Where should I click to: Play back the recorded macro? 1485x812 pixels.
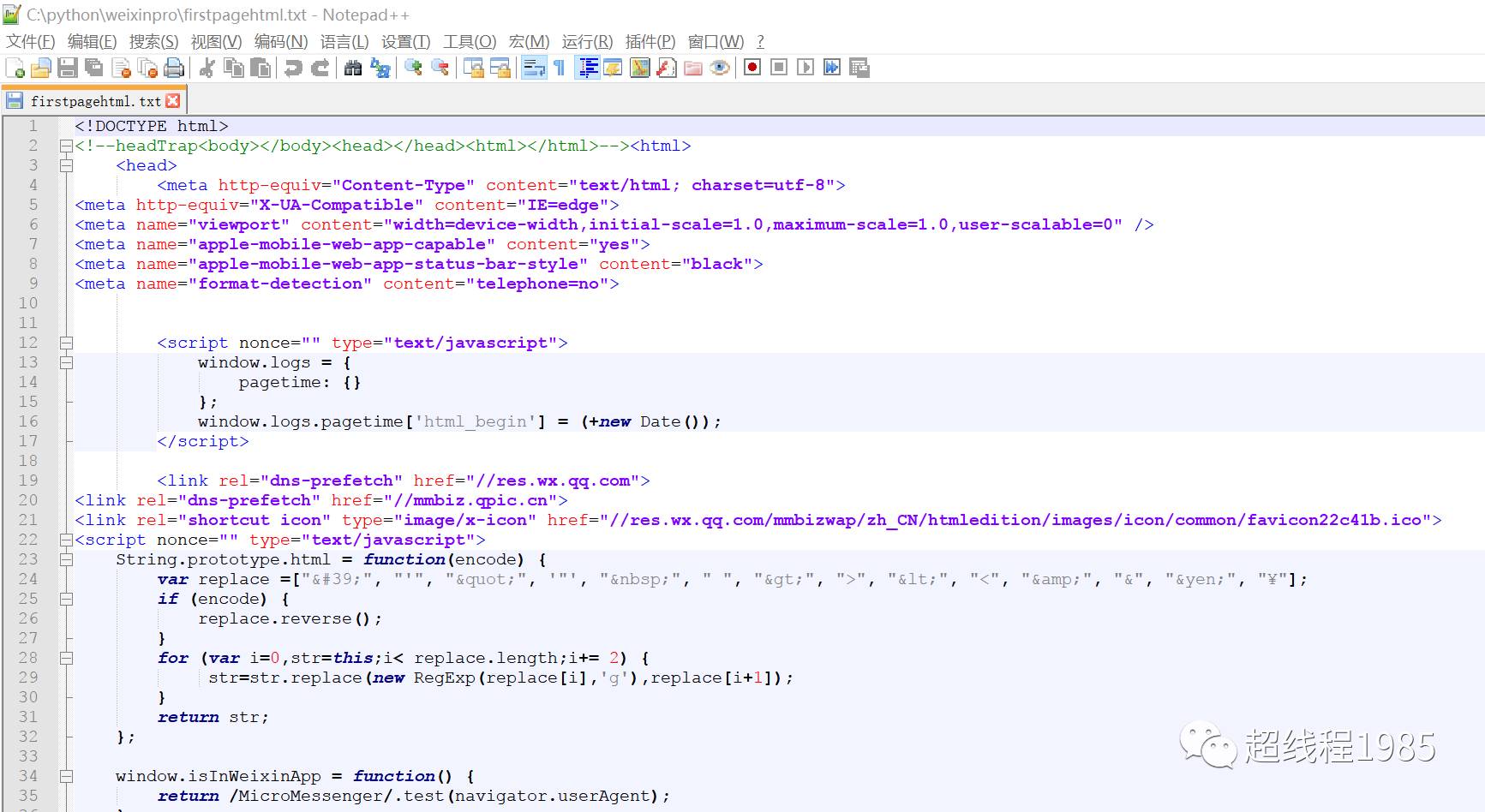(x=805, y=68)
